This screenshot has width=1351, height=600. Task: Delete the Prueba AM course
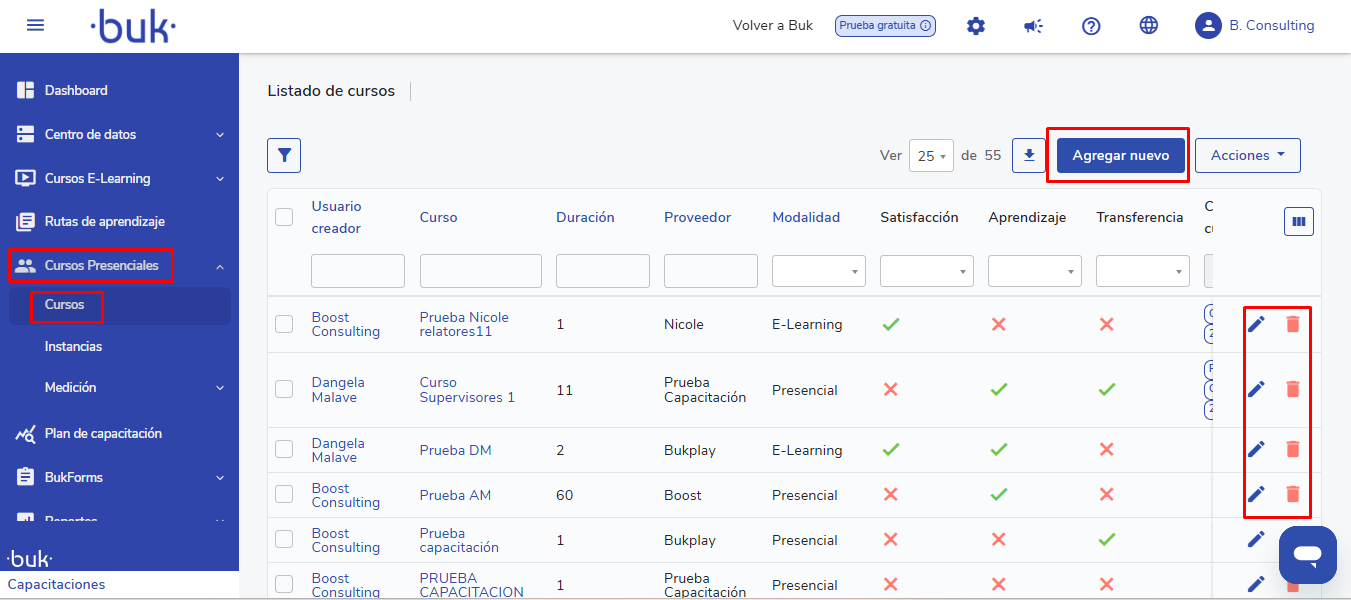click(1292, 494)
